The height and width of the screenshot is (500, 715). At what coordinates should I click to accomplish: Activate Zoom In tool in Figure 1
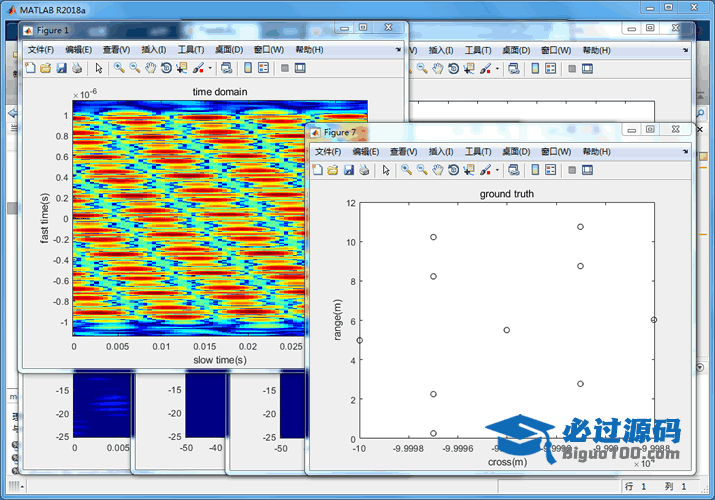pyautogui.click(x=119, y=68)
